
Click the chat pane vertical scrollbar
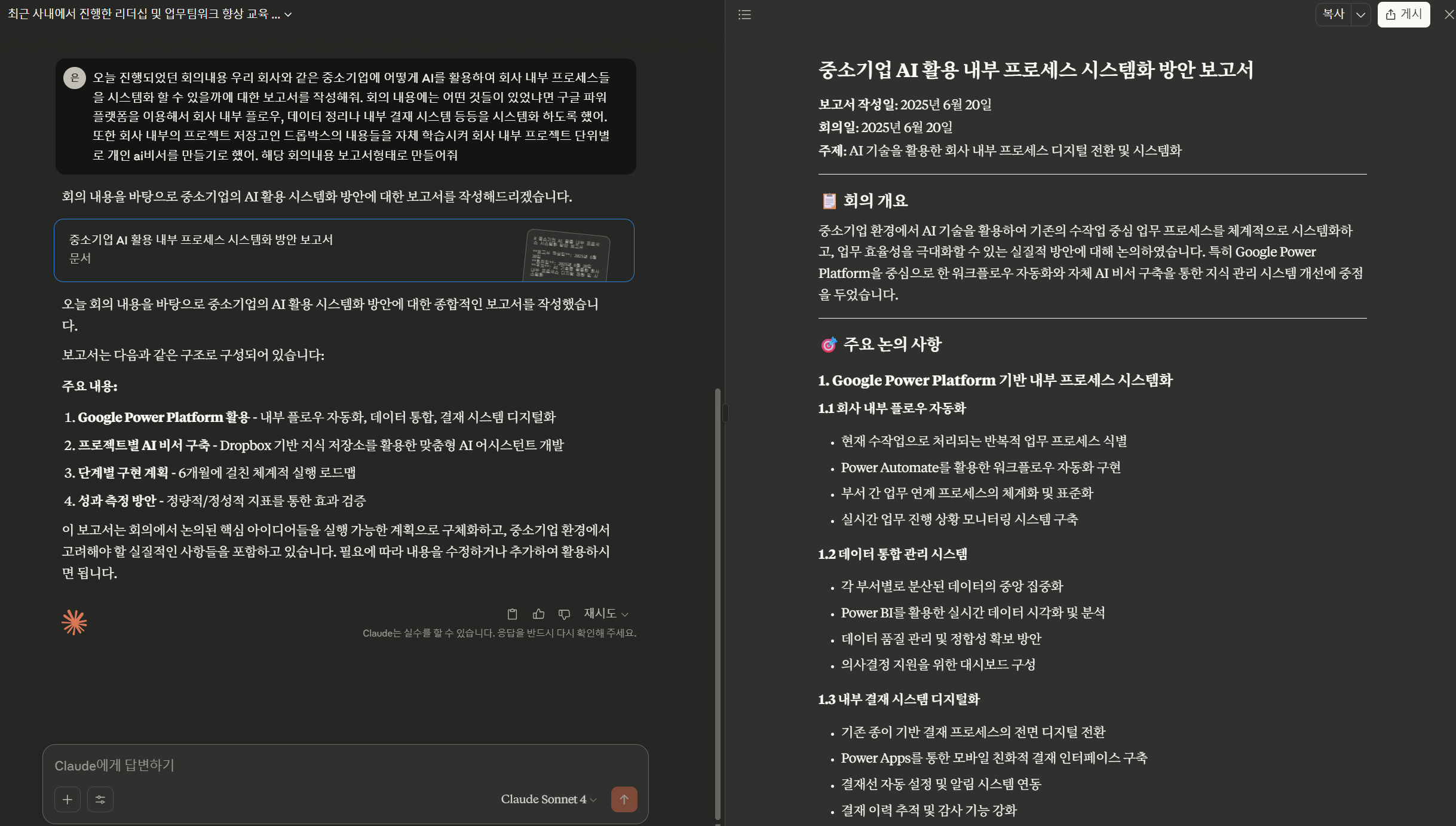coord(718,604)
